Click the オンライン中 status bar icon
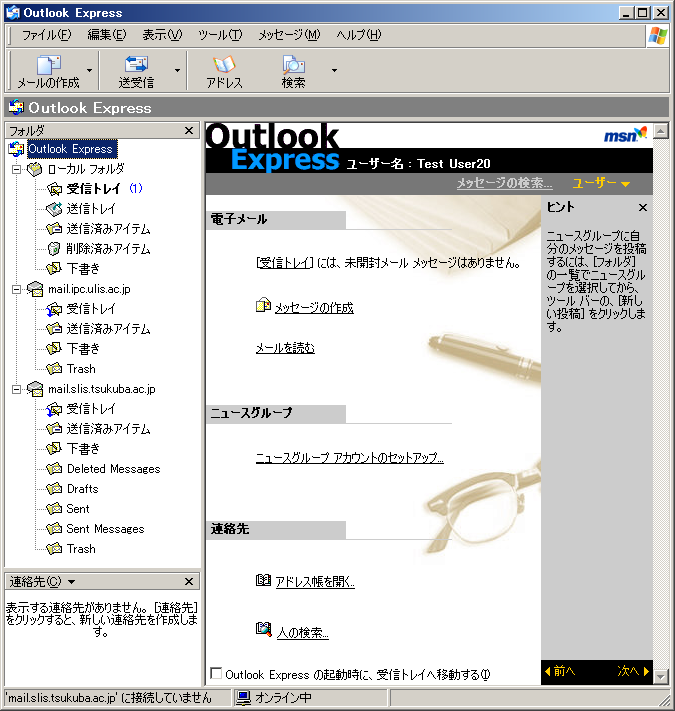This screenshot has height=711, width=675. click(x=243, y=698)
